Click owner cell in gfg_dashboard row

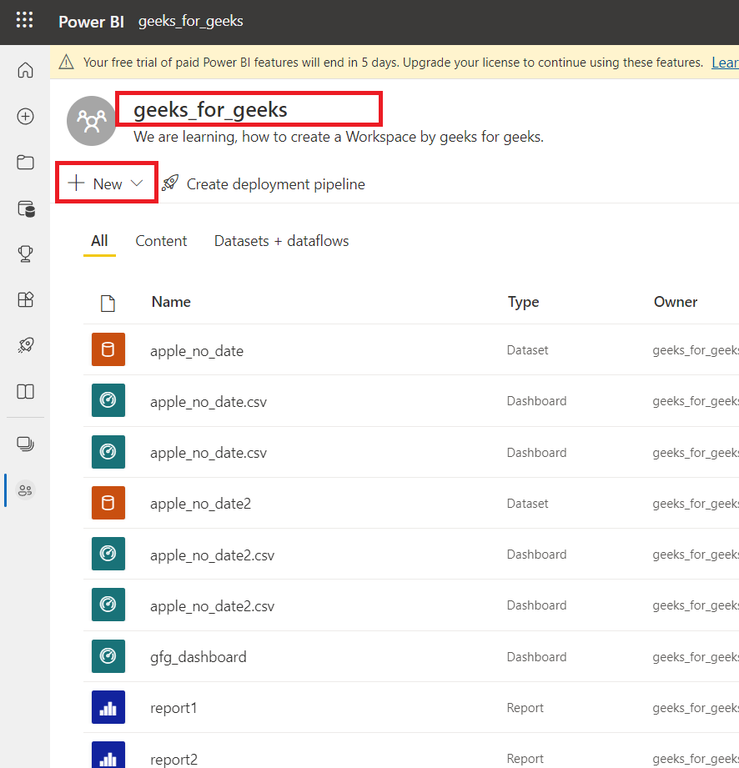pyautogui.click(x=695, y=657)
